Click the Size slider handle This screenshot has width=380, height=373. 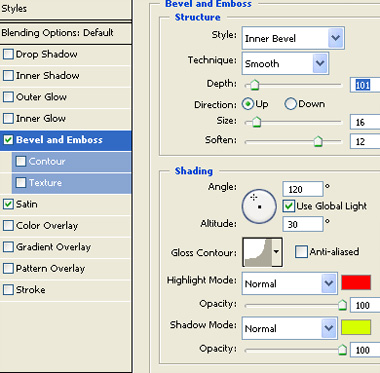pos(256,122)
